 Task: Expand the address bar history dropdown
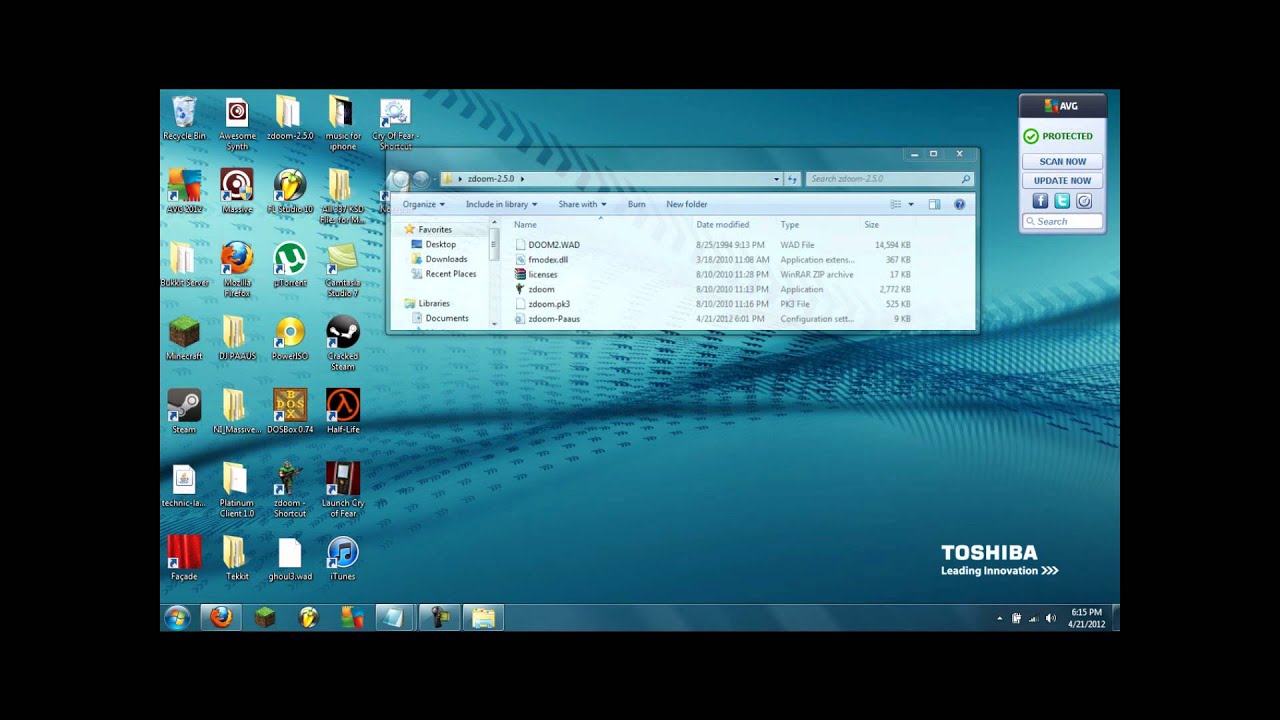[776, 179]
